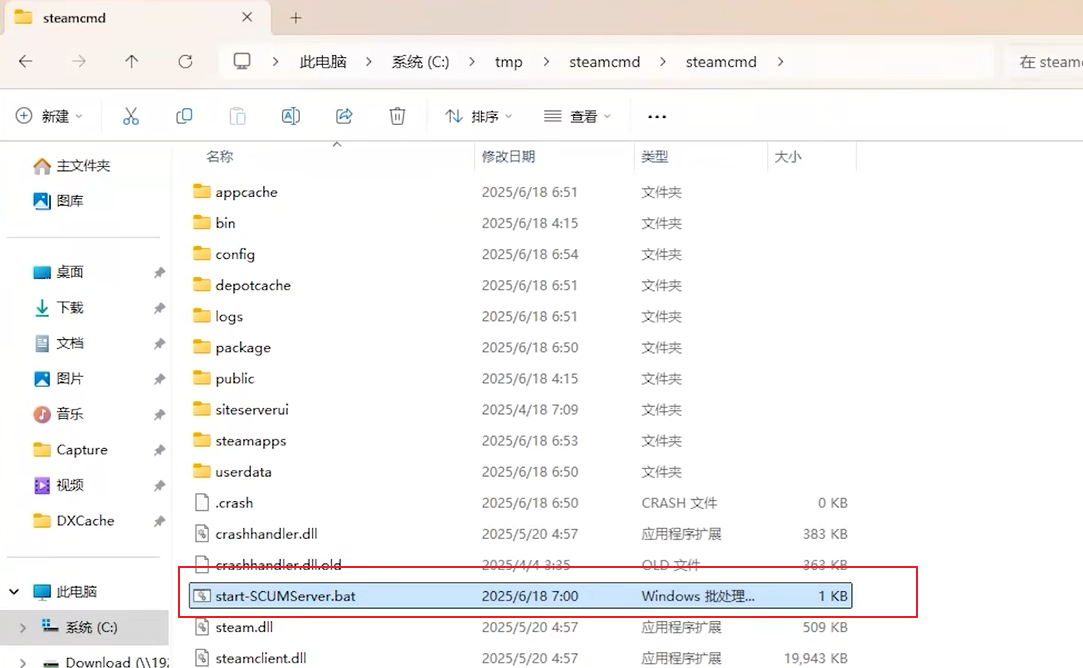
Task: Click 此电脑 in the address bar
Action: 323,61
